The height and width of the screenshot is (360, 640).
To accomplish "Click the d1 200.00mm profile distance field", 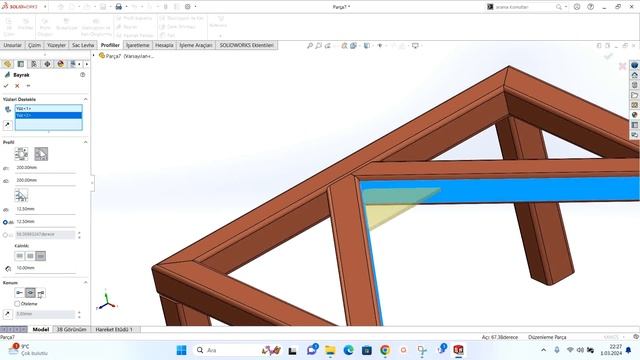I will click(x=45, y=168).
